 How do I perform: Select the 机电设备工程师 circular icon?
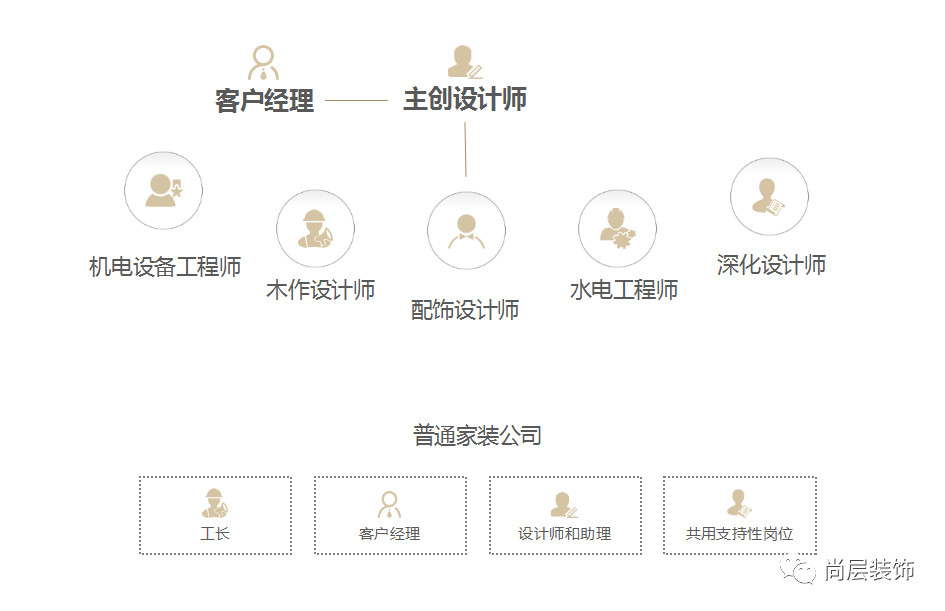(x=163, y=190)
